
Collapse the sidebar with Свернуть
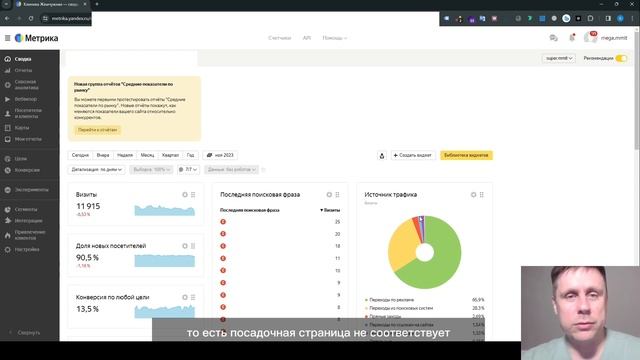(x=25, y=333)
